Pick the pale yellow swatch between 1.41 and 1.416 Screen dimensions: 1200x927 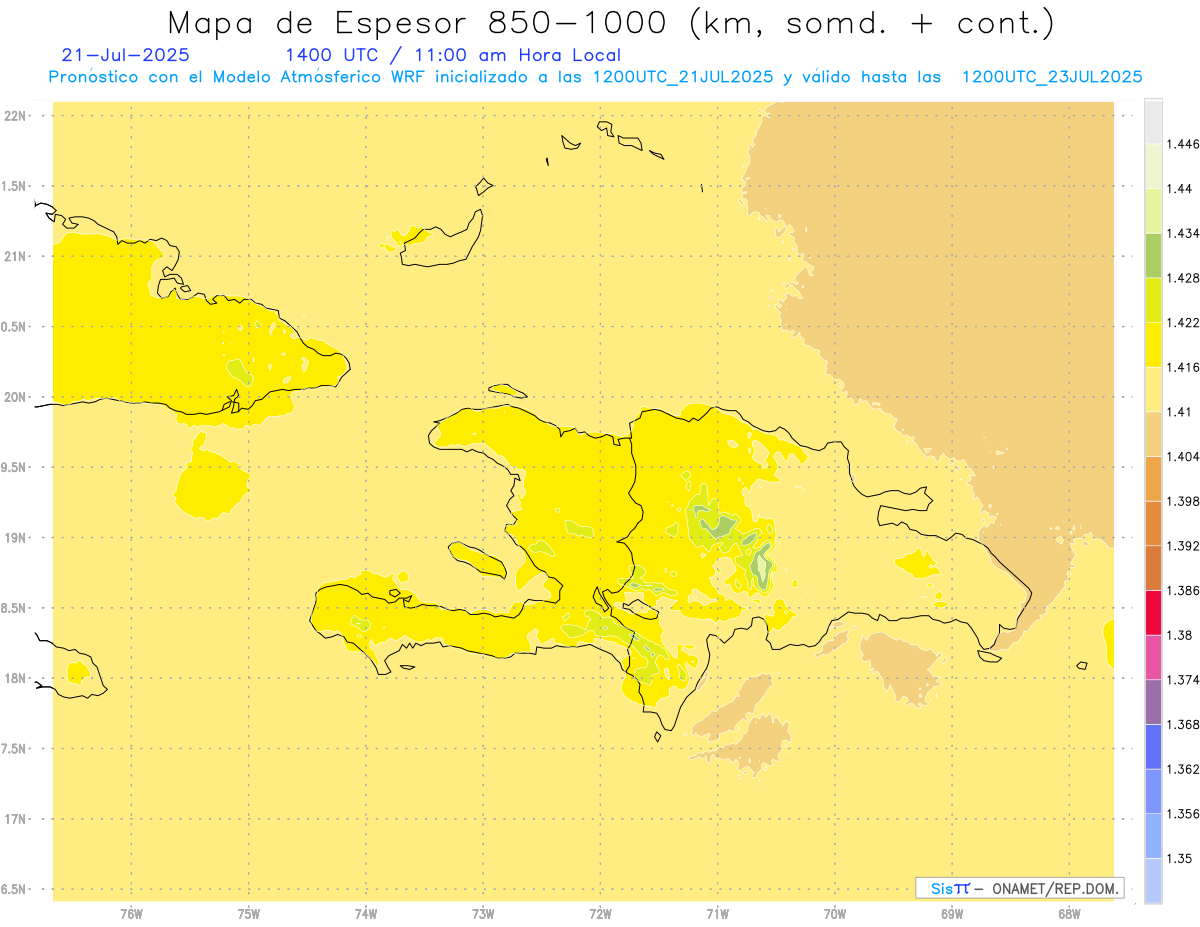point(1154,389)
